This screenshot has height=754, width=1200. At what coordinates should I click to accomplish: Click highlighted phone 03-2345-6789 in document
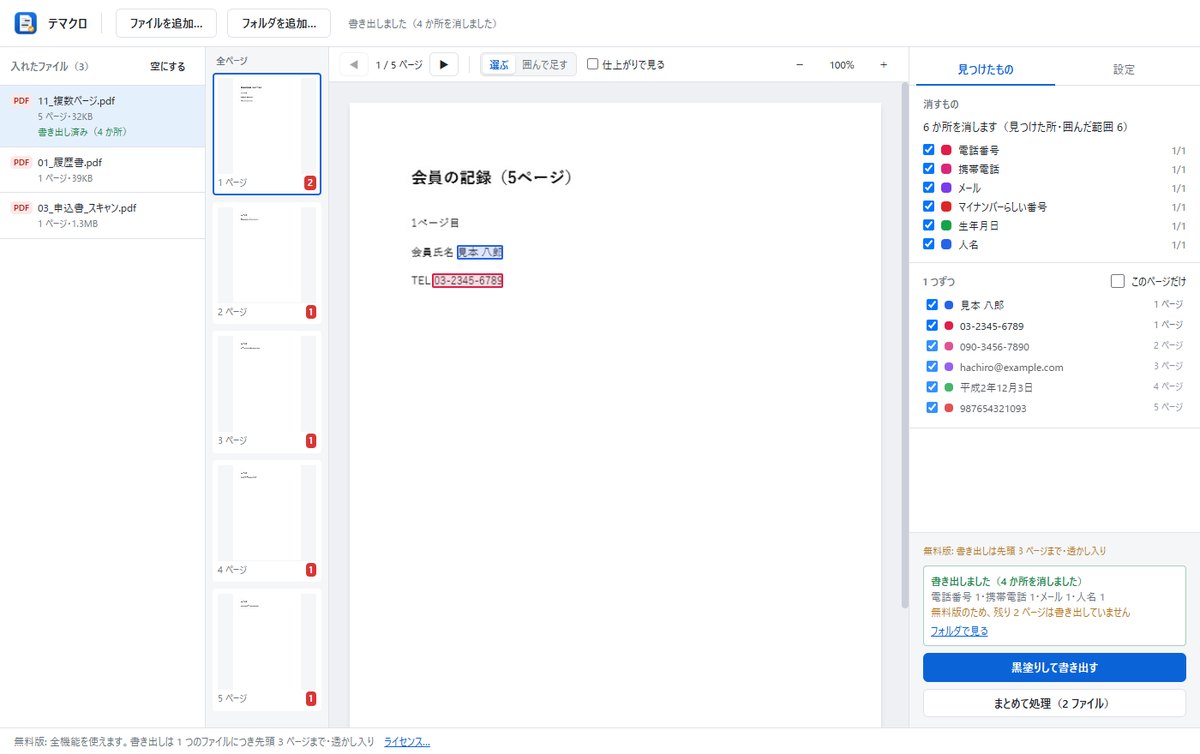[x=467, y=280]
